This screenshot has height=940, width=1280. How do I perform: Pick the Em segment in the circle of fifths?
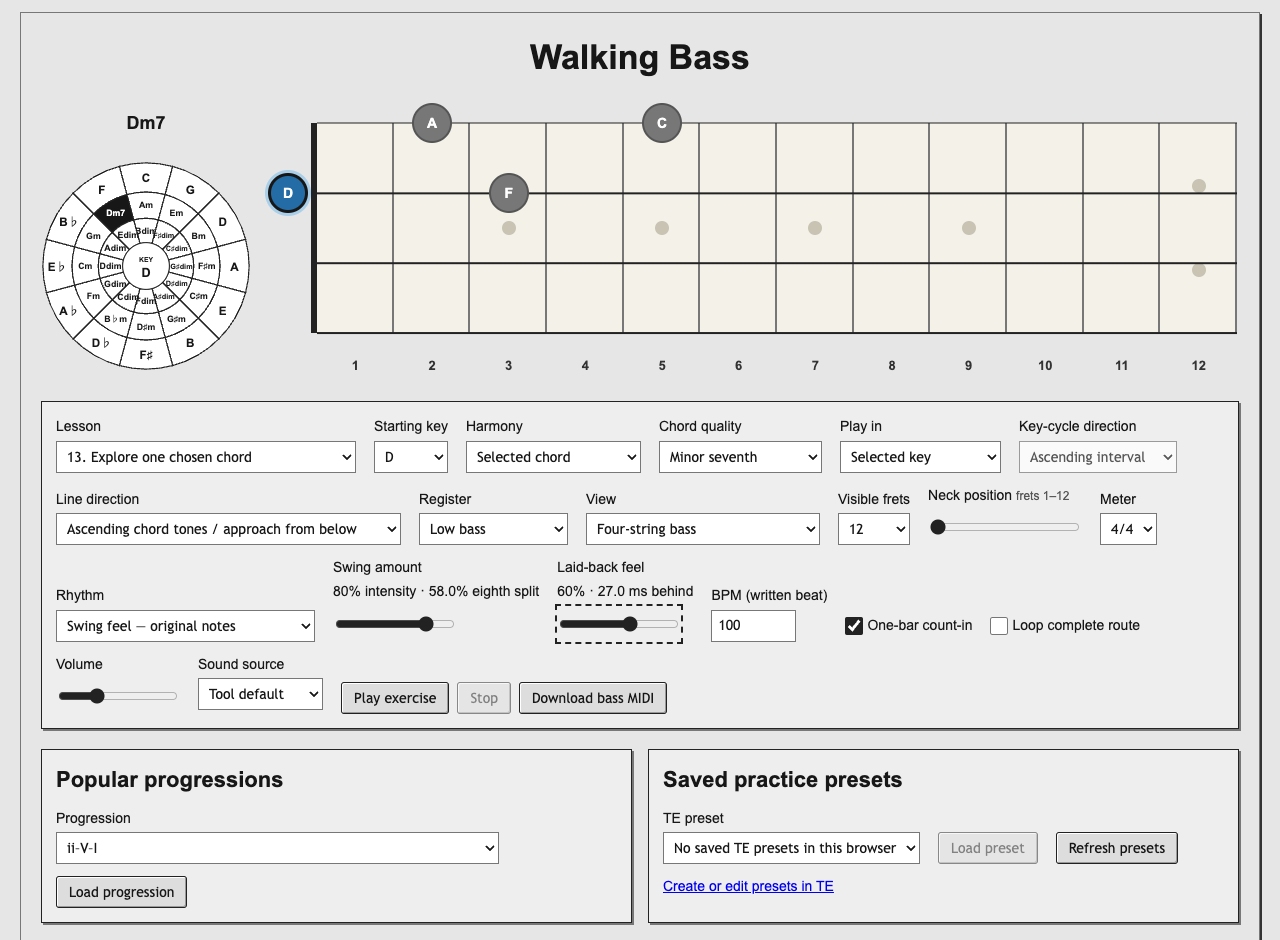pos(176,213)
